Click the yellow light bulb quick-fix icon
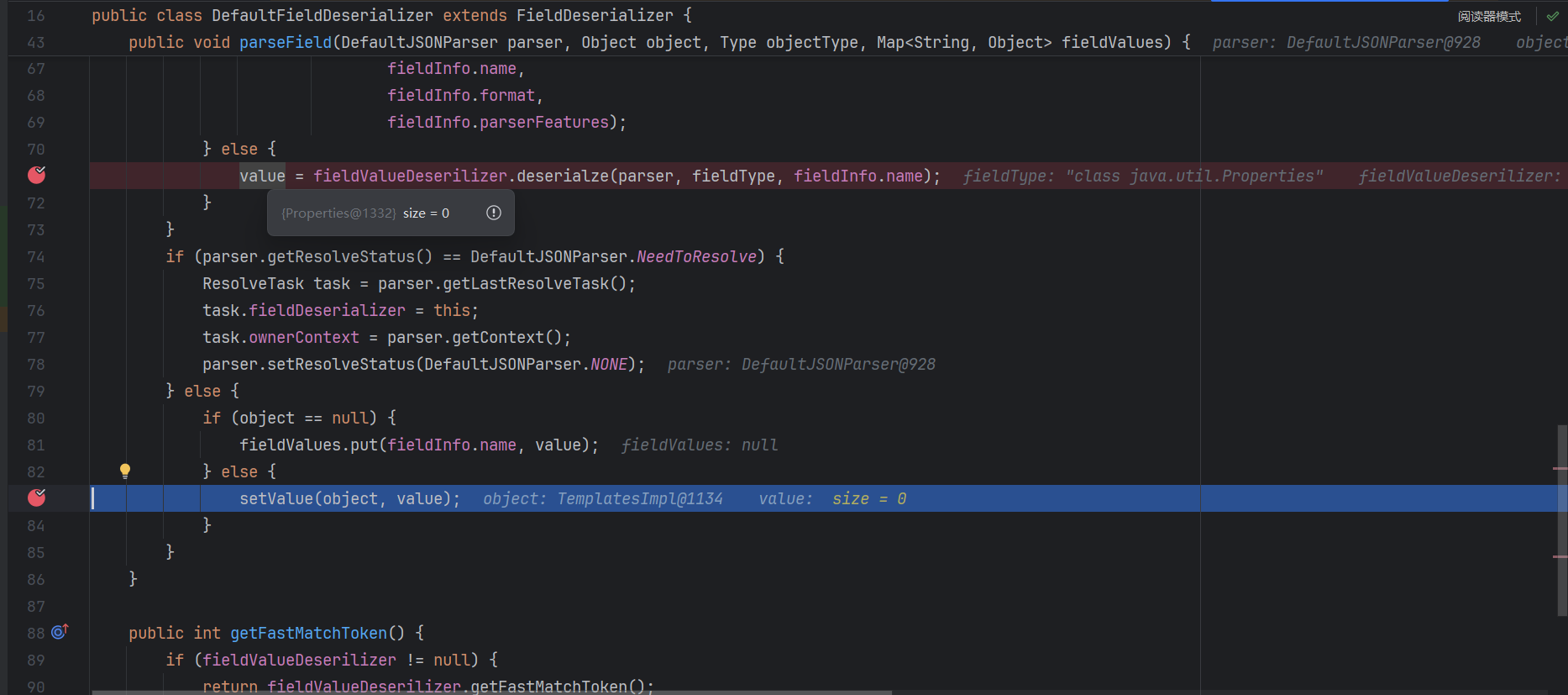The image size is (1568, 695). click(125, 471)
